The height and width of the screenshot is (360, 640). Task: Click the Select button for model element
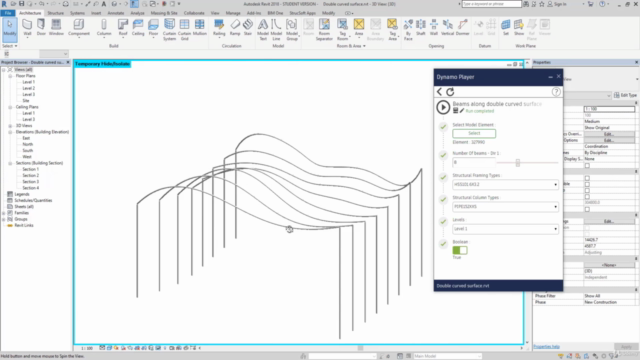[x=474, y=133]
